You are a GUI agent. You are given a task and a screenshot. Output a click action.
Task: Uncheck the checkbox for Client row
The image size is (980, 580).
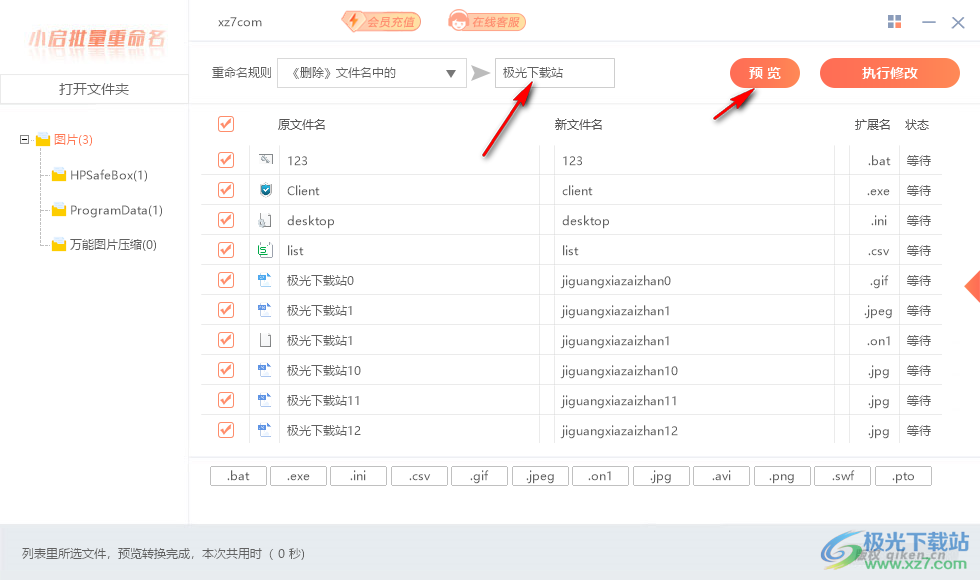pos(226,190)
